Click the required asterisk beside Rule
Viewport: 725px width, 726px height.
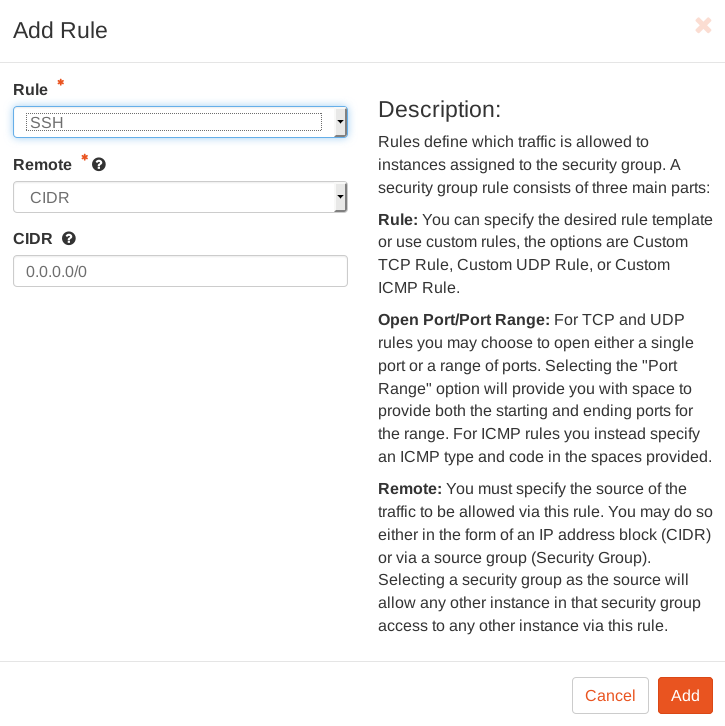click(x=60, y=83)
